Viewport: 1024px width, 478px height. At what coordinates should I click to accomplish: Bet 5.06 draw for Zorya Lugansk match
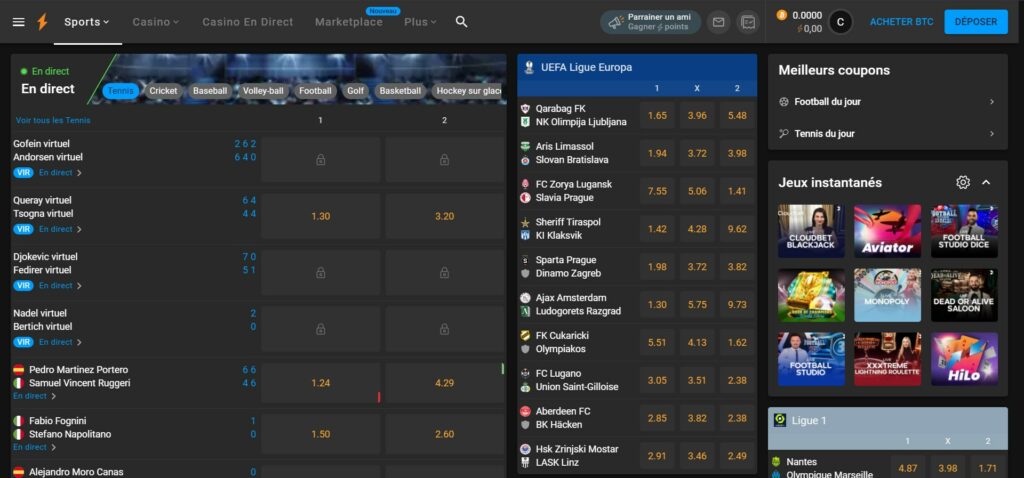[x=697, y=191]
